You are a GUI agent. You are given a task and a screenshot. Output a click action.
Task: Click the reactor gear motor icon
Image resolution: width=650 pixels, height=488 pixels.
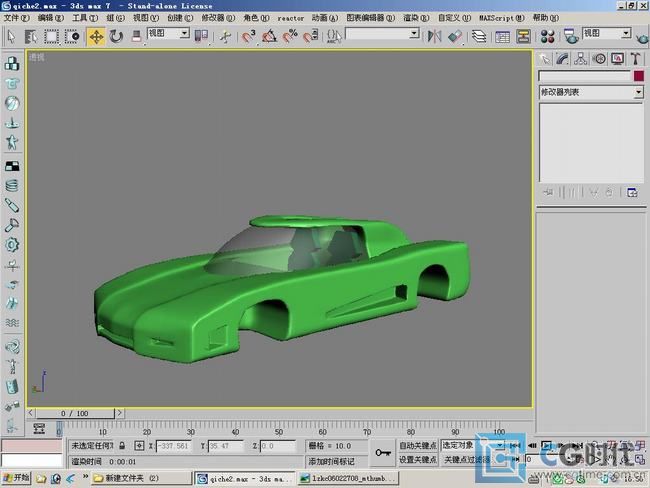point(12,245)
